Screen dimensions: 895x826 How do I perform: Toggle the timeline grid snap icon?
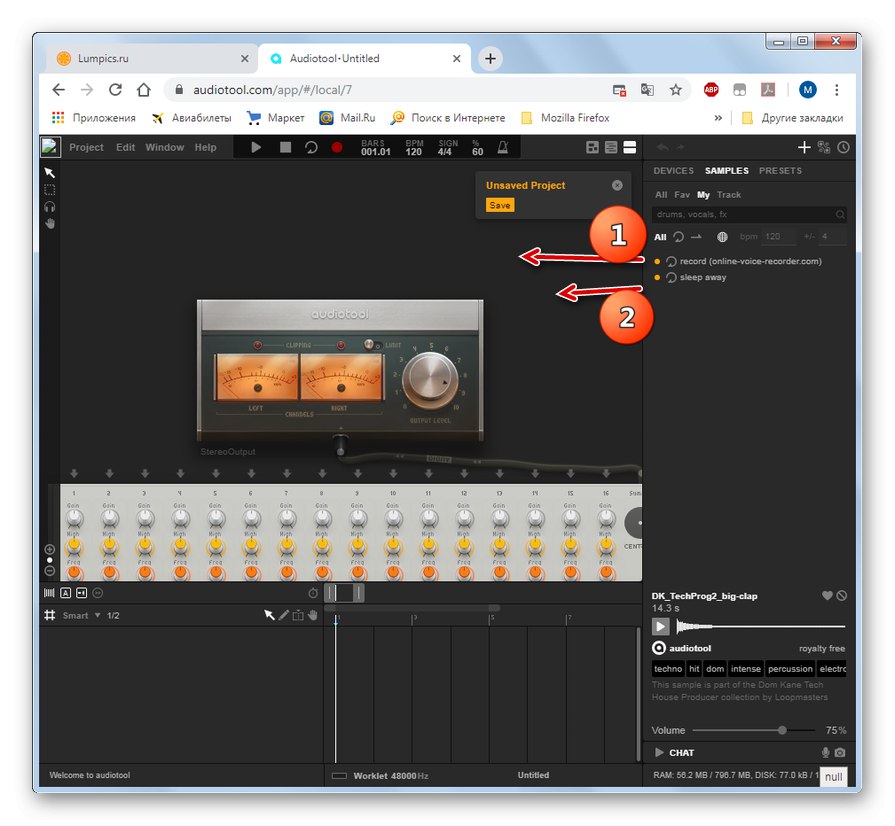pos(49,616)
